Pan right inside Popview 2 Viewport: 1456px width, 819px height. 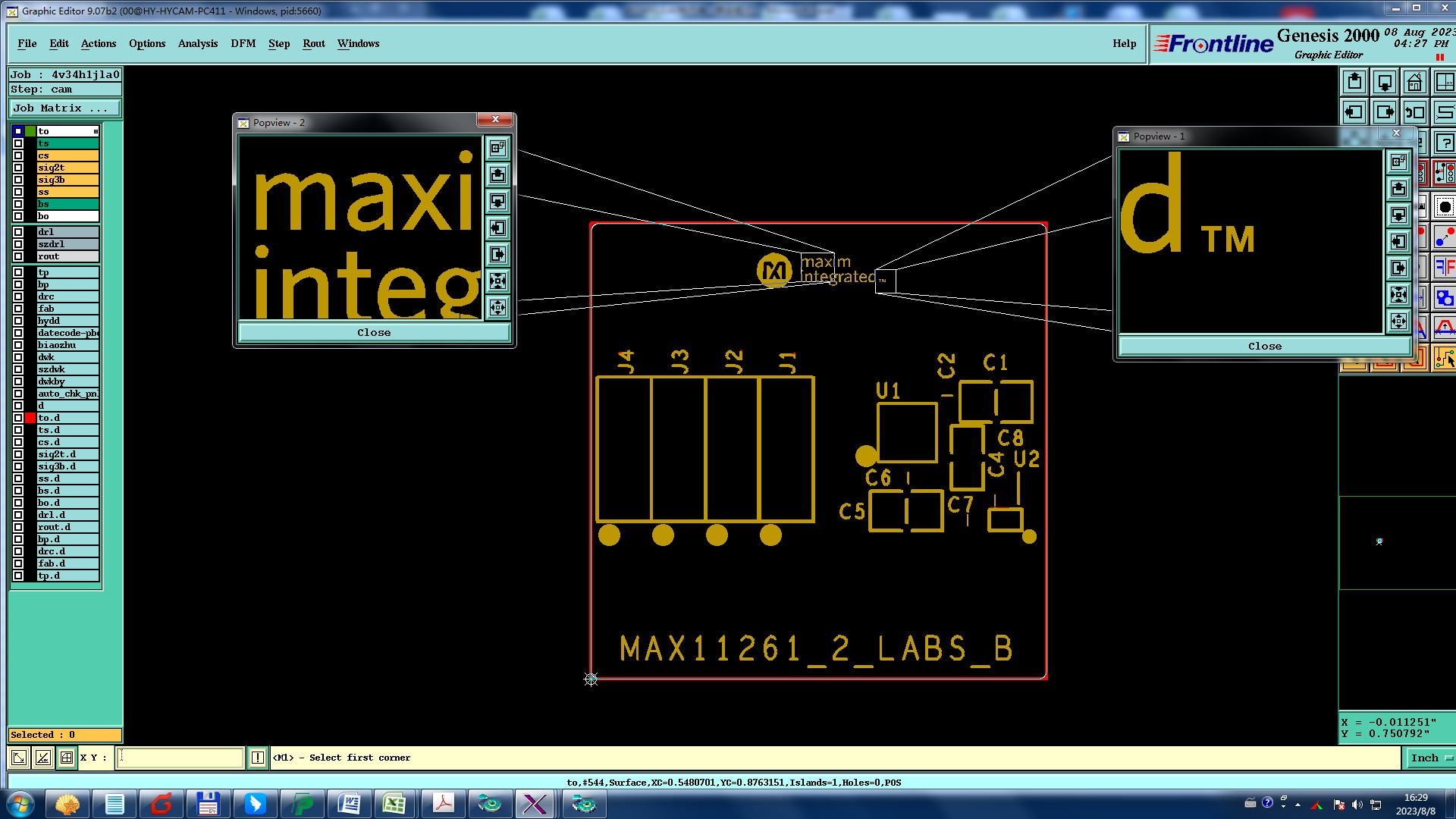[x=497, y=255]
